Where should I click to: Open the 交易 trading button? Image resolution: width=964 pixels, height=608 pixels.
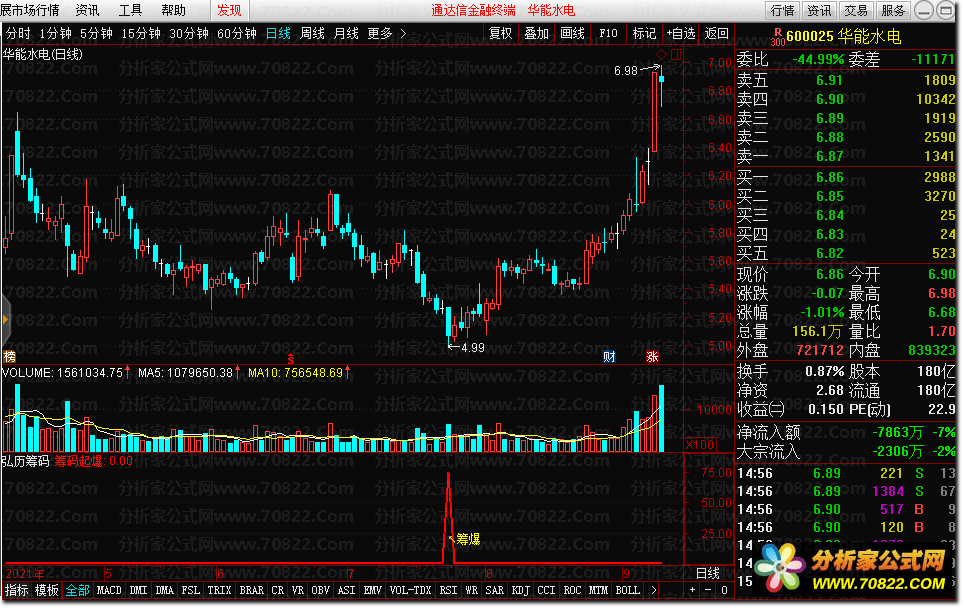click(x=856, y=10)
